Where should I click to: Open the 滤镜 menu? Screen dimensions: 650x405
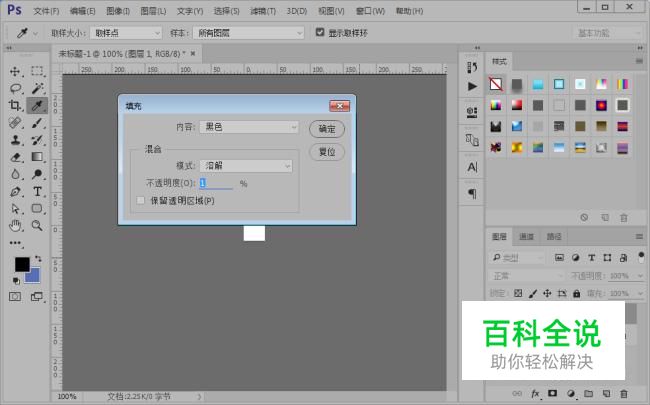[x=263, y=11]
